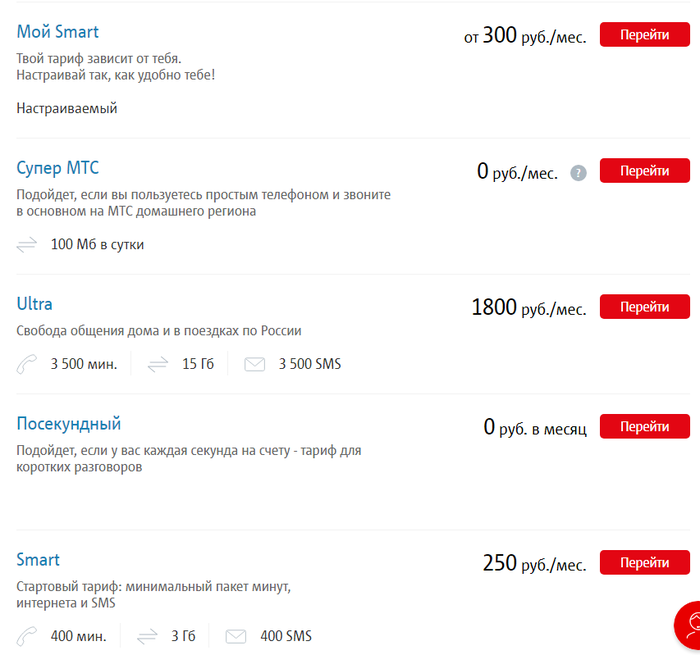Open the Ultra tariff title link
700x655 pixels.
[35, 304]
